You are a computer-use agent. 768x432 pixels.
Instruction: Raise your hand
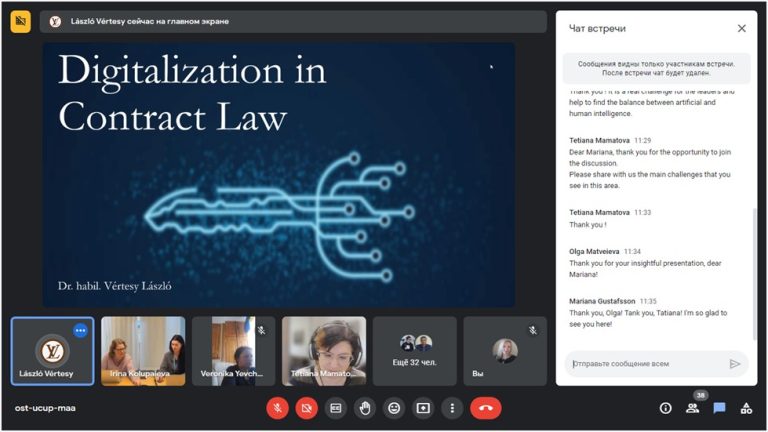click(x=365, y=408)
